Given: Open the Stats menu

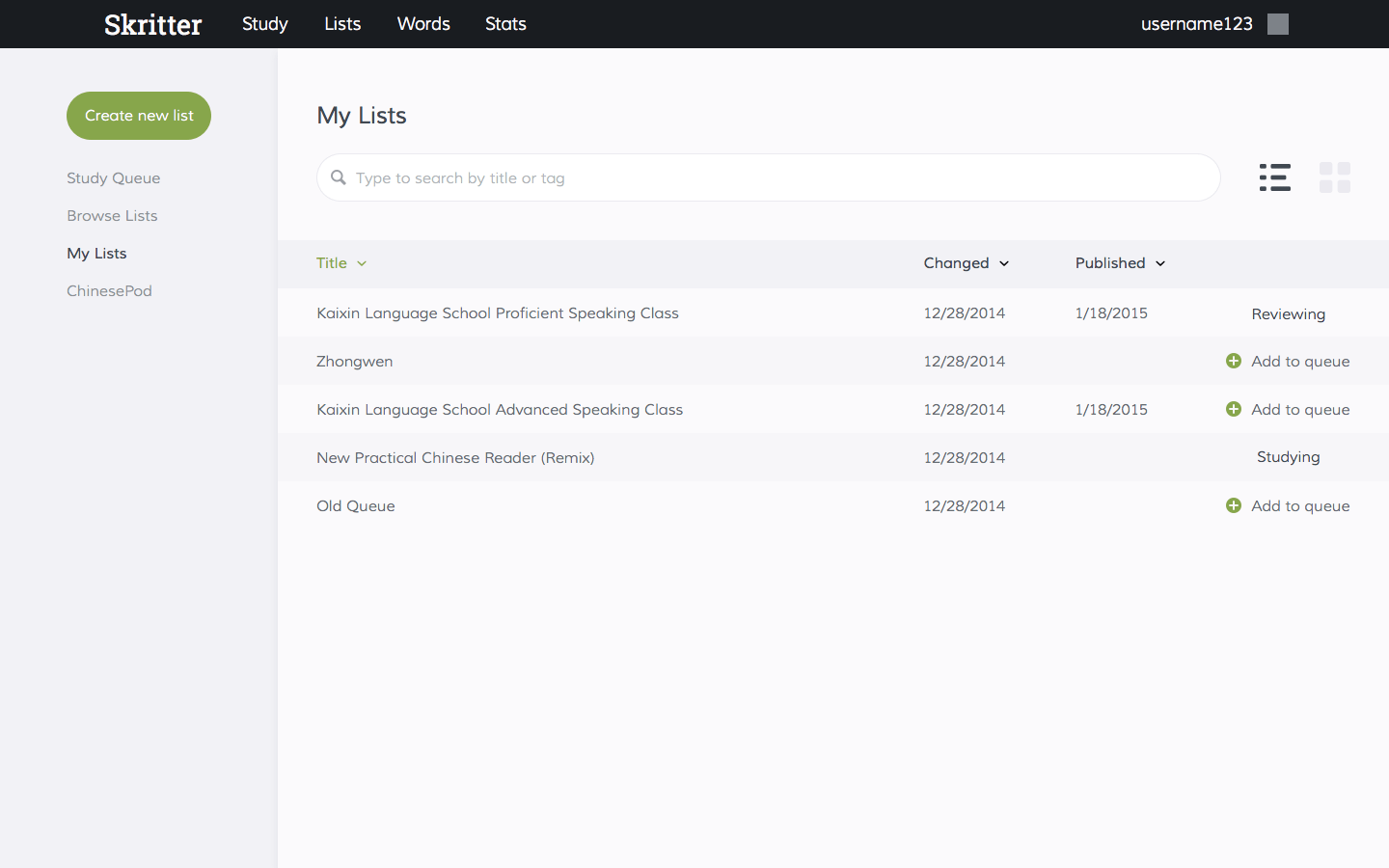Looking at the screenshot, I should coord(505,24).
